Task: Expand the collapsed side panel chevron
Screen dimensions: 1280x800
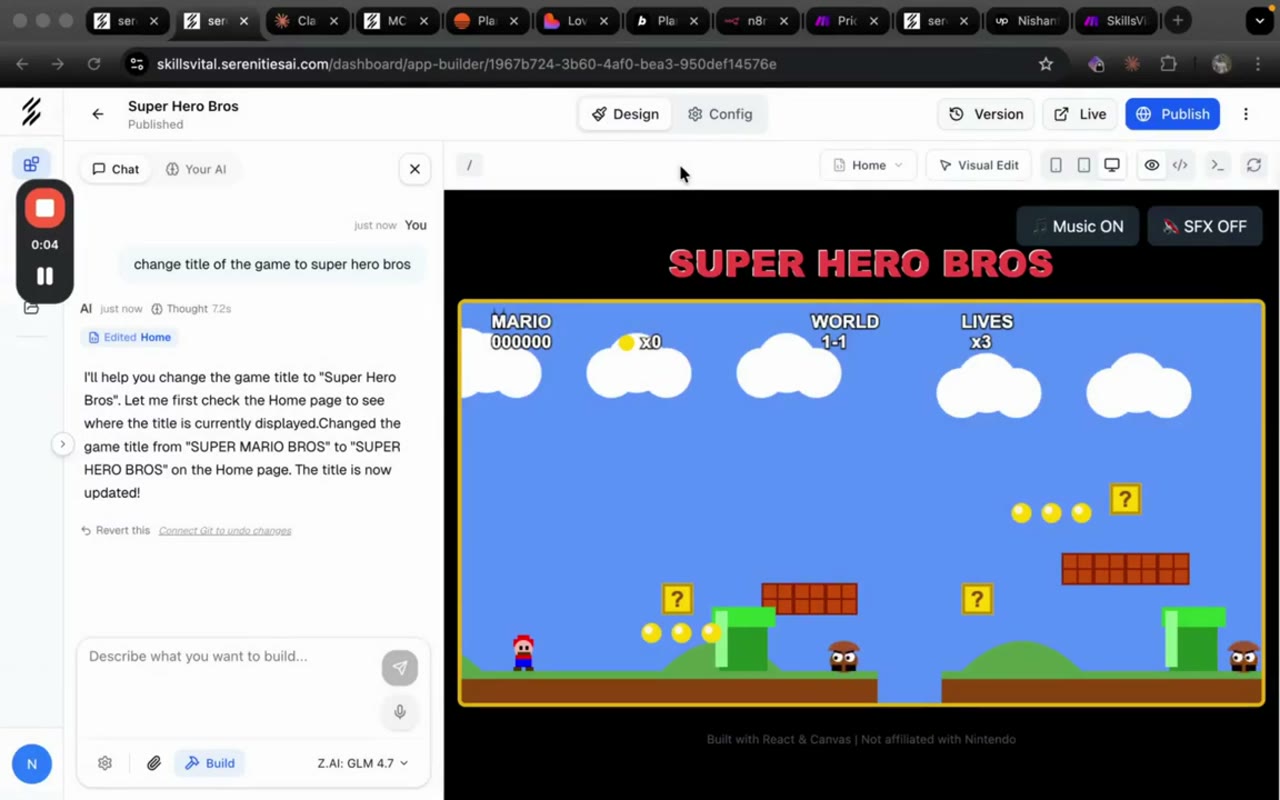Action: pyautogui.click(x=62, y=444)
